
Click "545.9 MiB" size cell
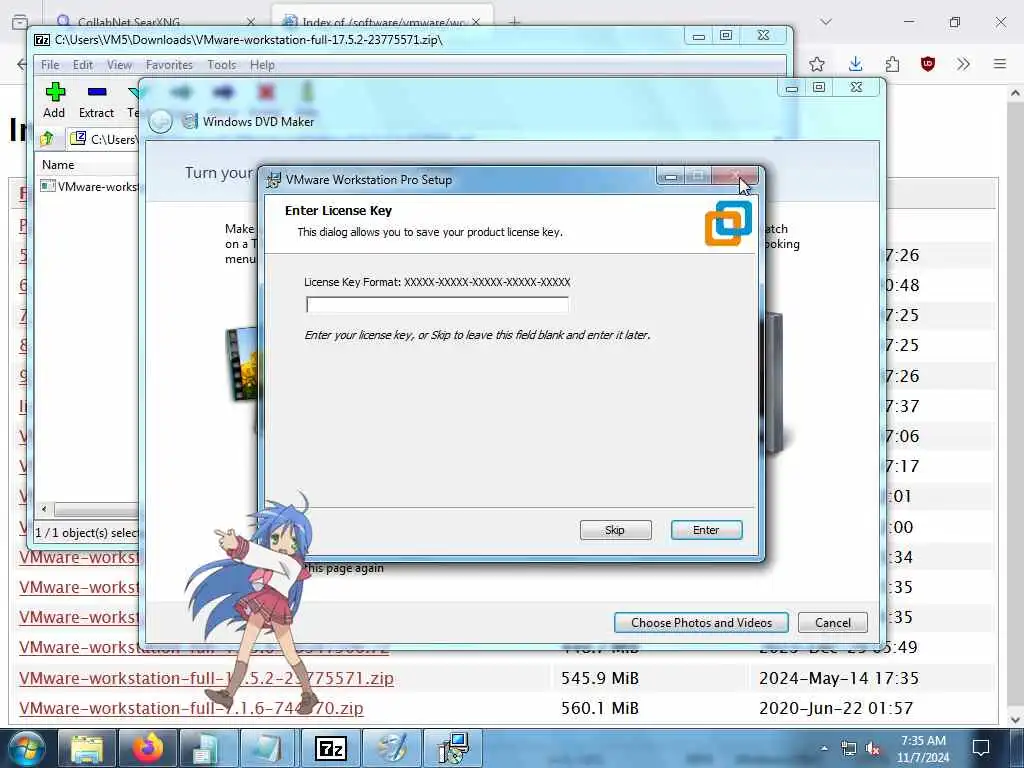coord(600,678)
